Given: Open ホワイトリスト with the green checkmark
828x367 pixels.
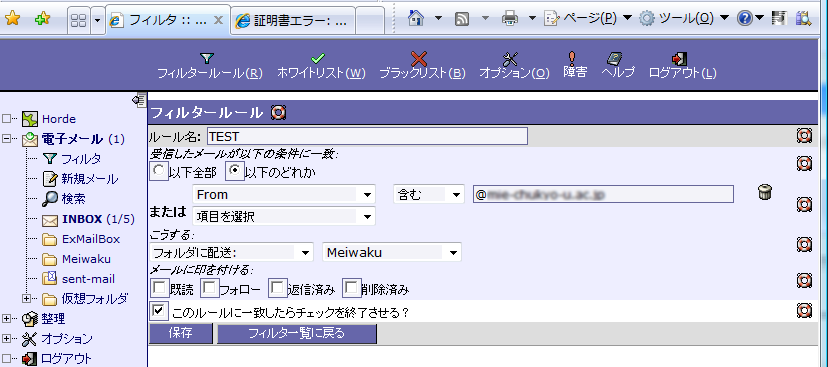Looking at the screenshot, I should tap(318, 58).
